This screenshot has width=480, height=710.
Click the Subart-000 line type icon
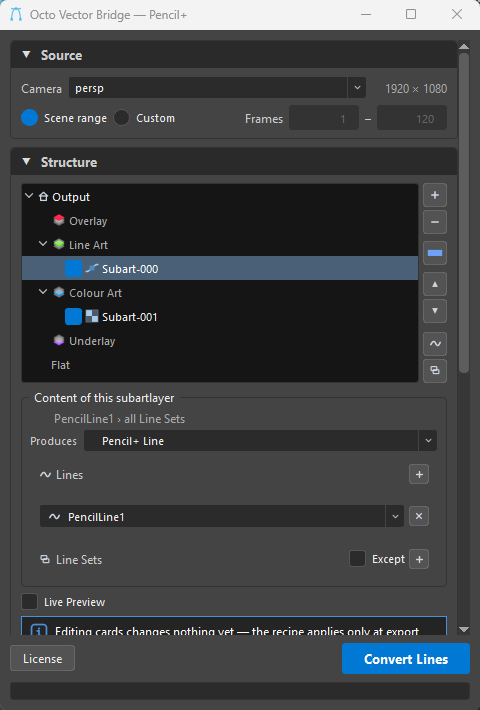92,269
